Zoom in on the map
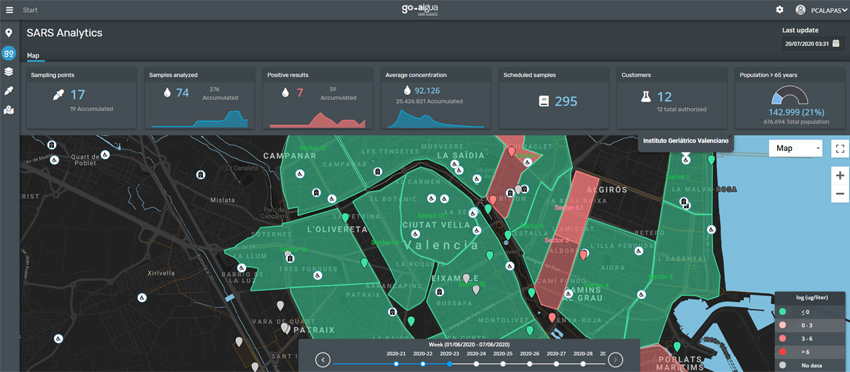The height and width of the screenshot is (372, 850). pos(840,176)
